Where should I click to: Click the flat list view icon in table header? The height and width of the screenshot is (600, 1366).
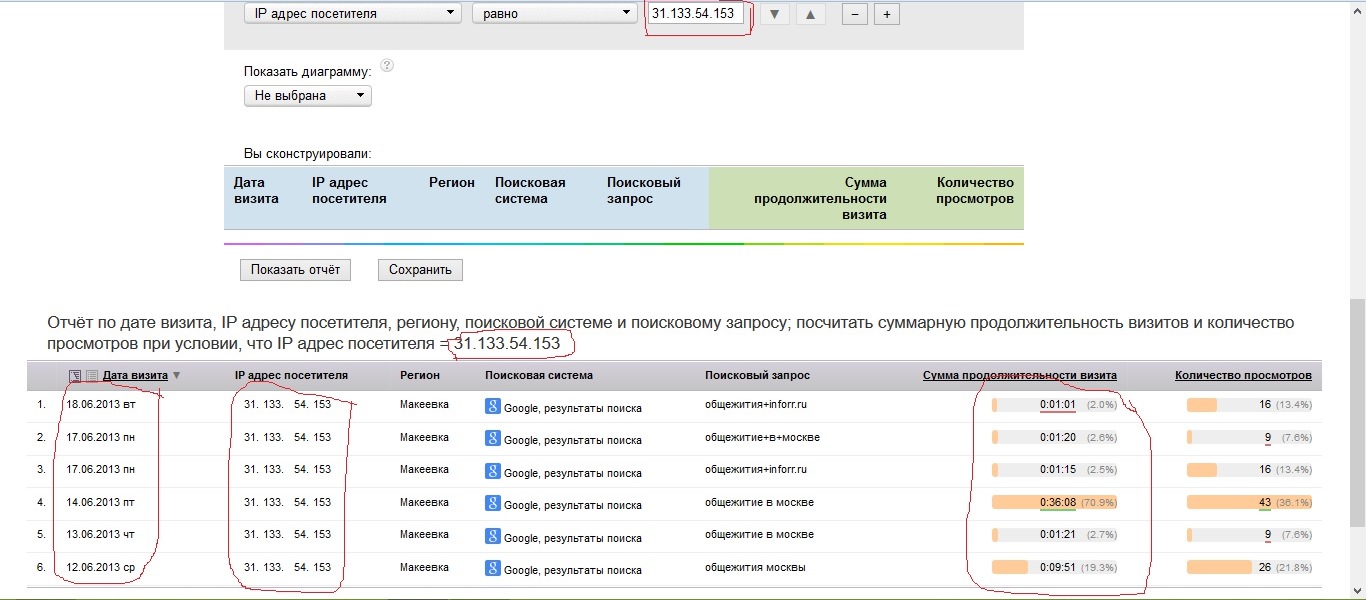pyautogui.click(x=92, y=376)
